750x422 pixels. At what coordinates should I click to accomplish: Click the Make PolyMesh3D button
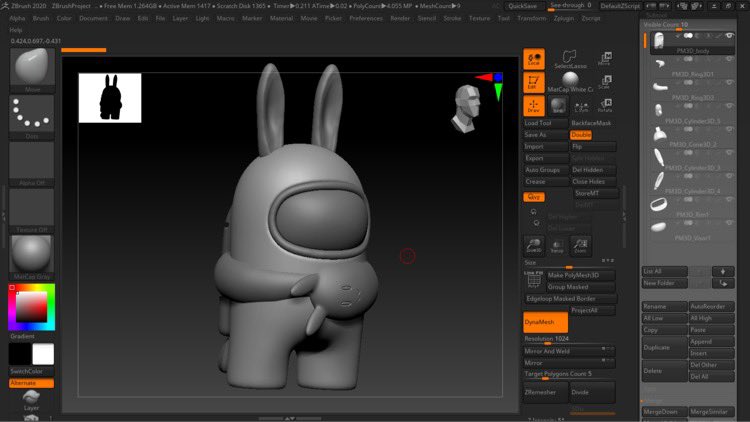(580, 275)
